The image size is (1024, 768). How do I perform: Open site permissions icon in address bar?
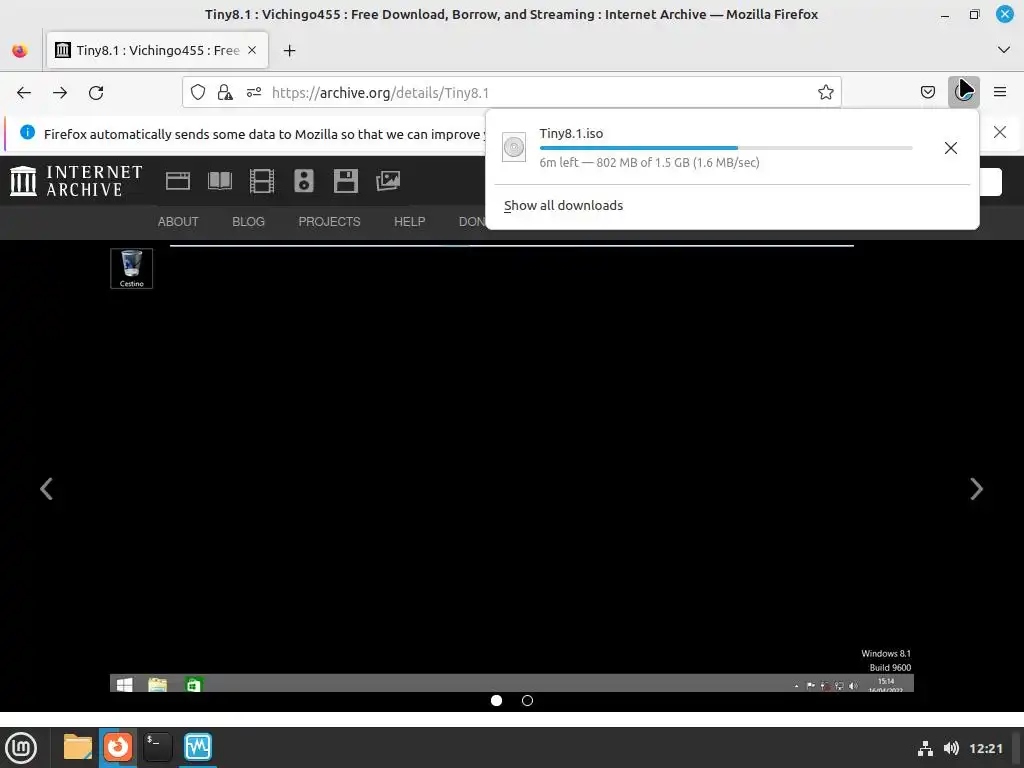coord(254,93)
